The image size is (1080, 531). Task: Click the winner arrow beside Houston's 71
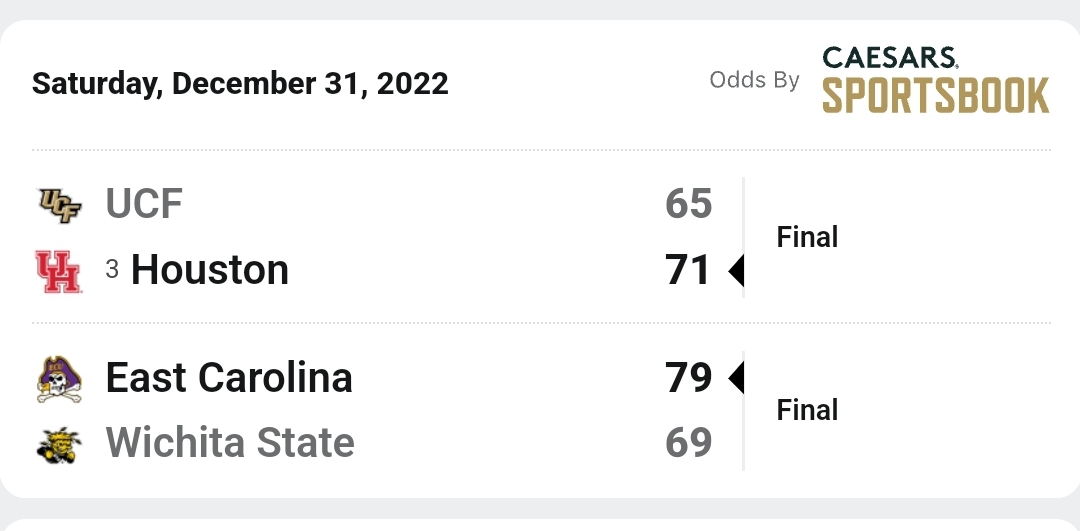point(736,270)
